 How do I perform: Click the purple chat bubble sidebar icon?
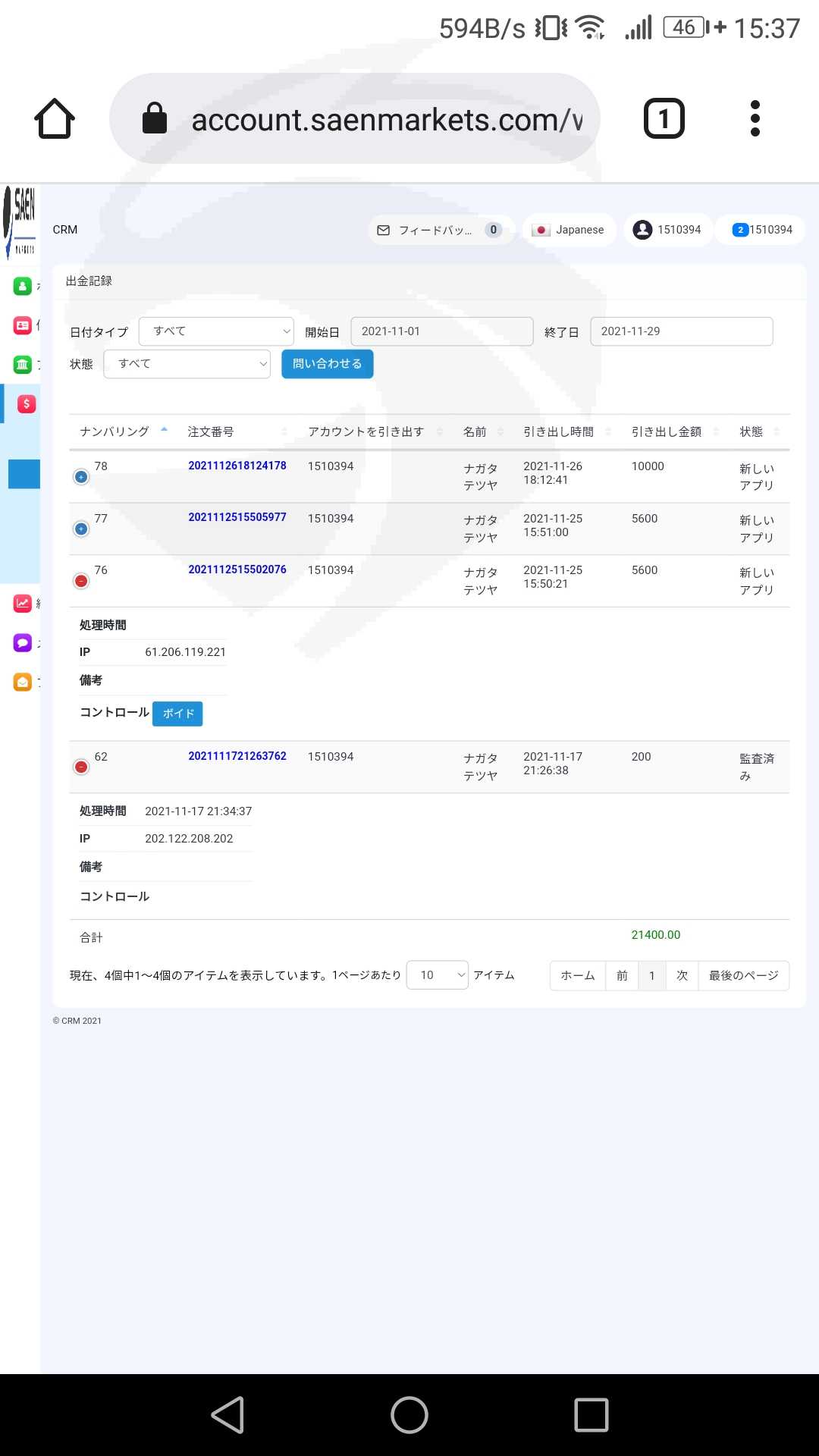point(23,643)
